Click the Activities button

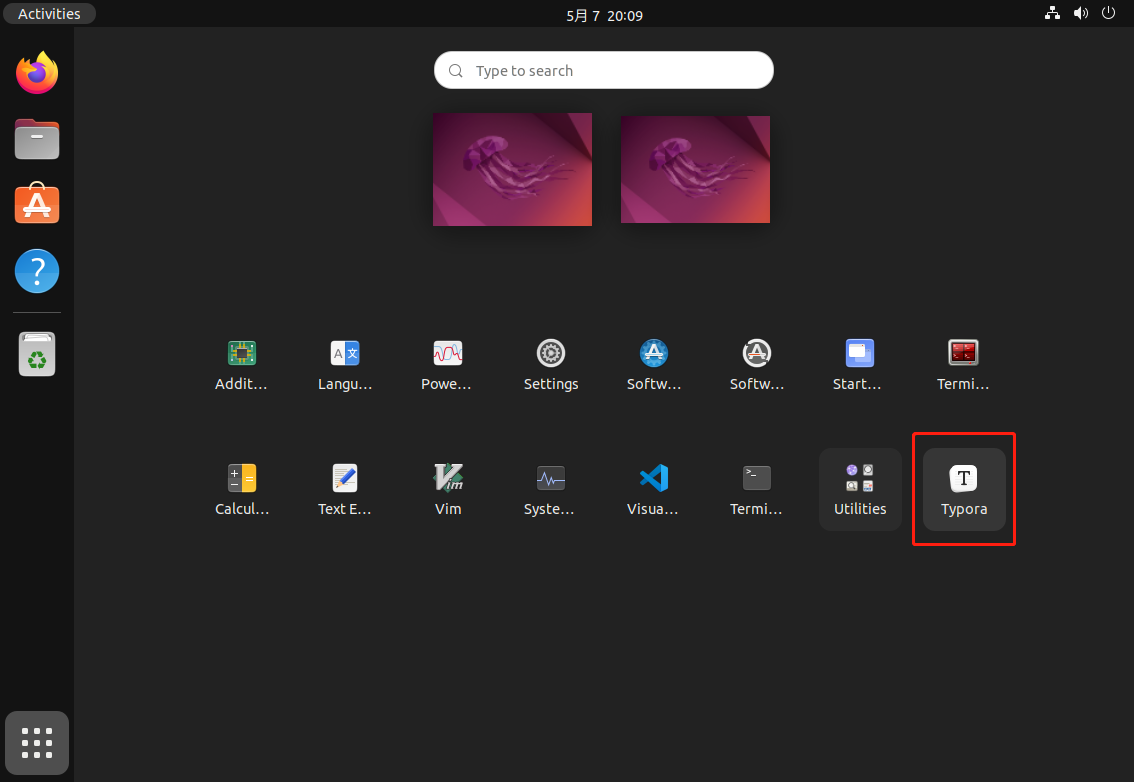click(49, 14)
